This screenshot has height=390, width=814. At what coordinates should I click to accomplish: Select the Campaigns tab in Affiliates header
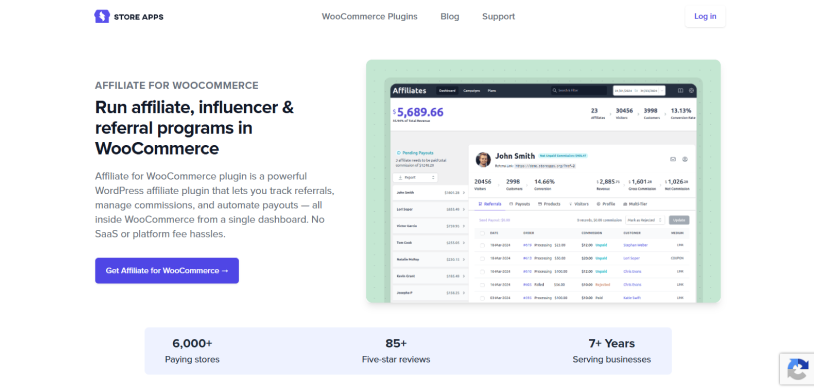(471, 90)
